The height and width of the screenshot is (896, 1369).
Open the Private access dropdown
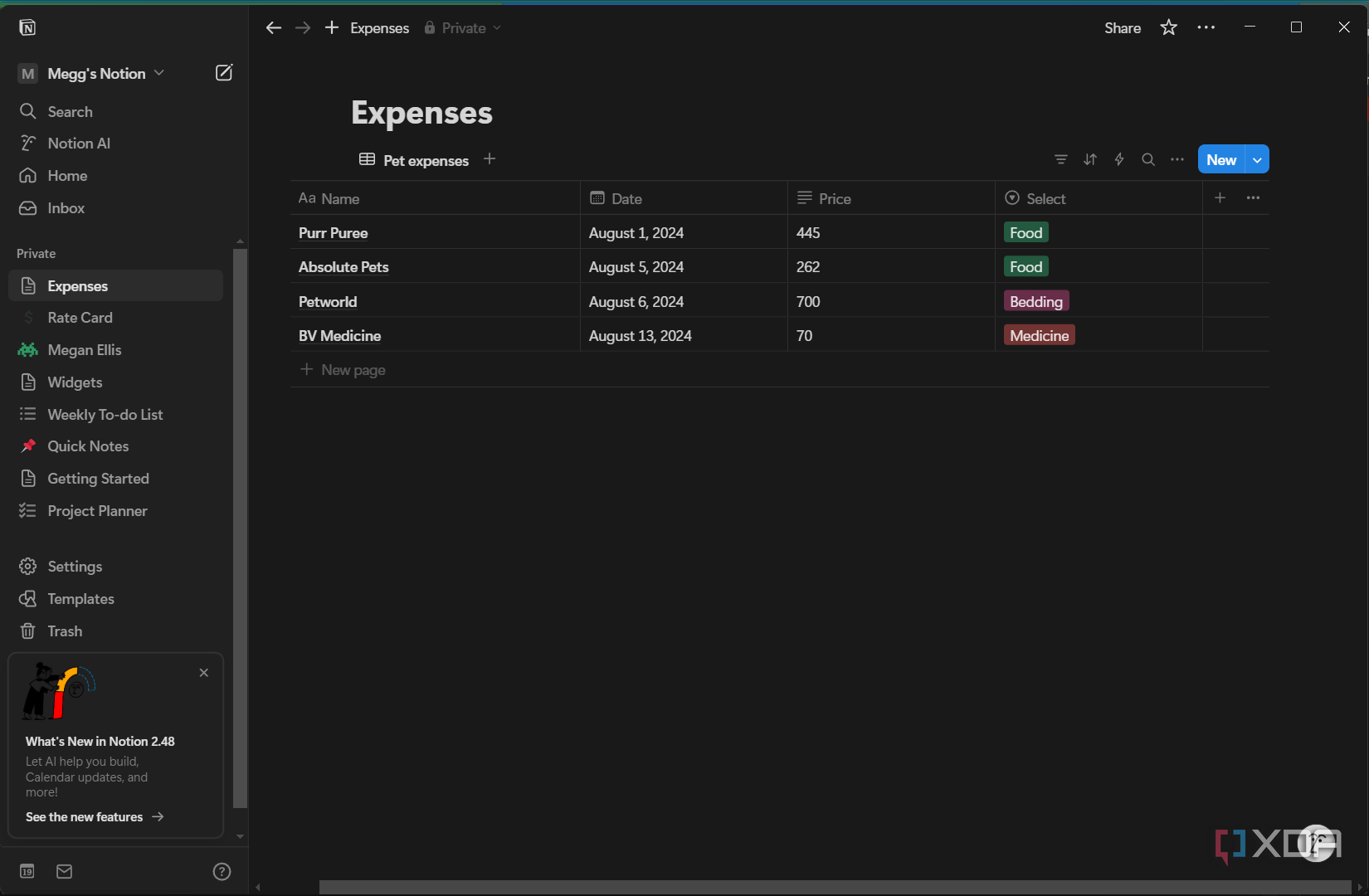463,28
